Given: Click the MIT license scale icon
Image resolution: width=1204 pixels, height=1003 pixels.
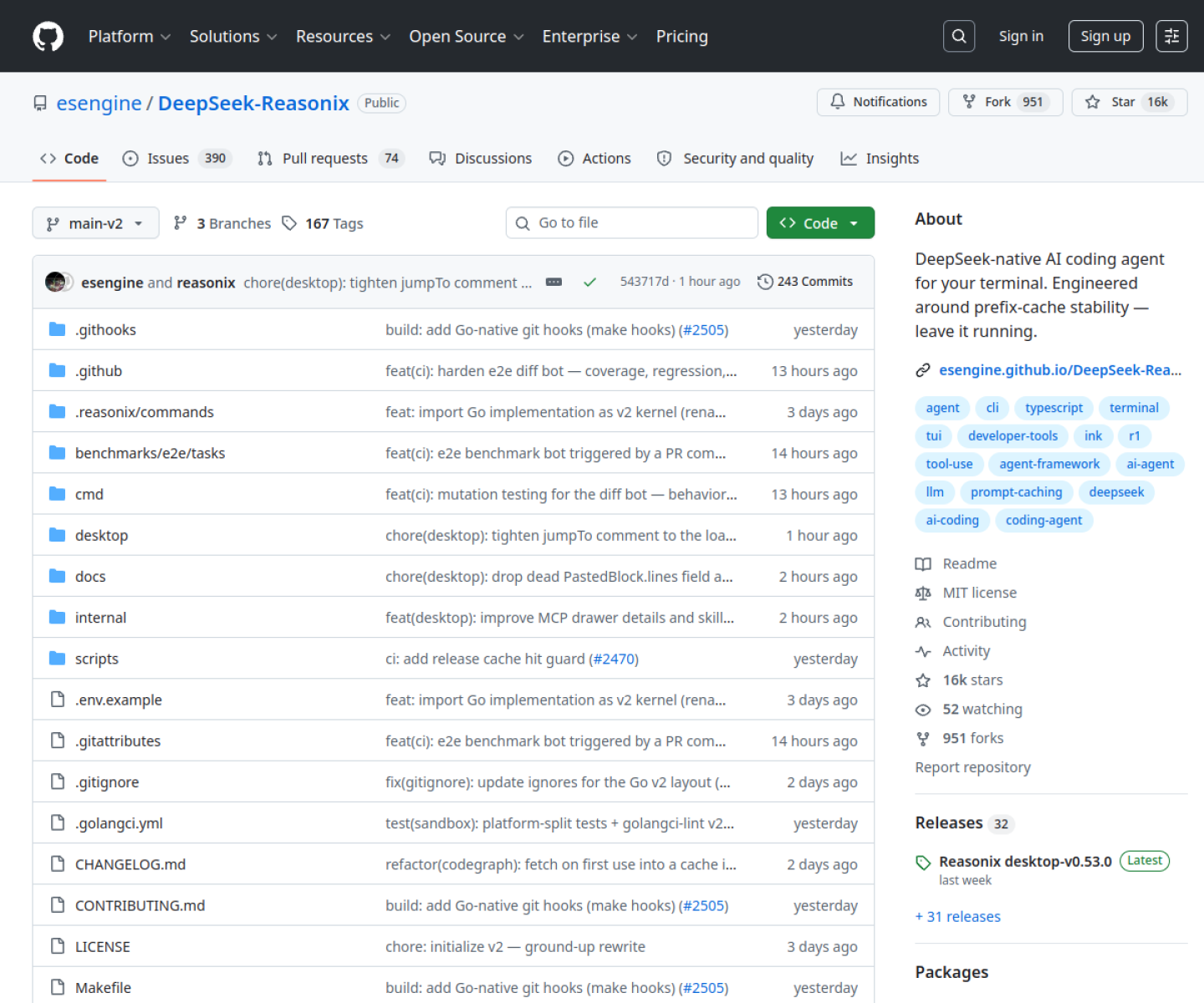Looking at the screenshot, I should pos(923,593).
